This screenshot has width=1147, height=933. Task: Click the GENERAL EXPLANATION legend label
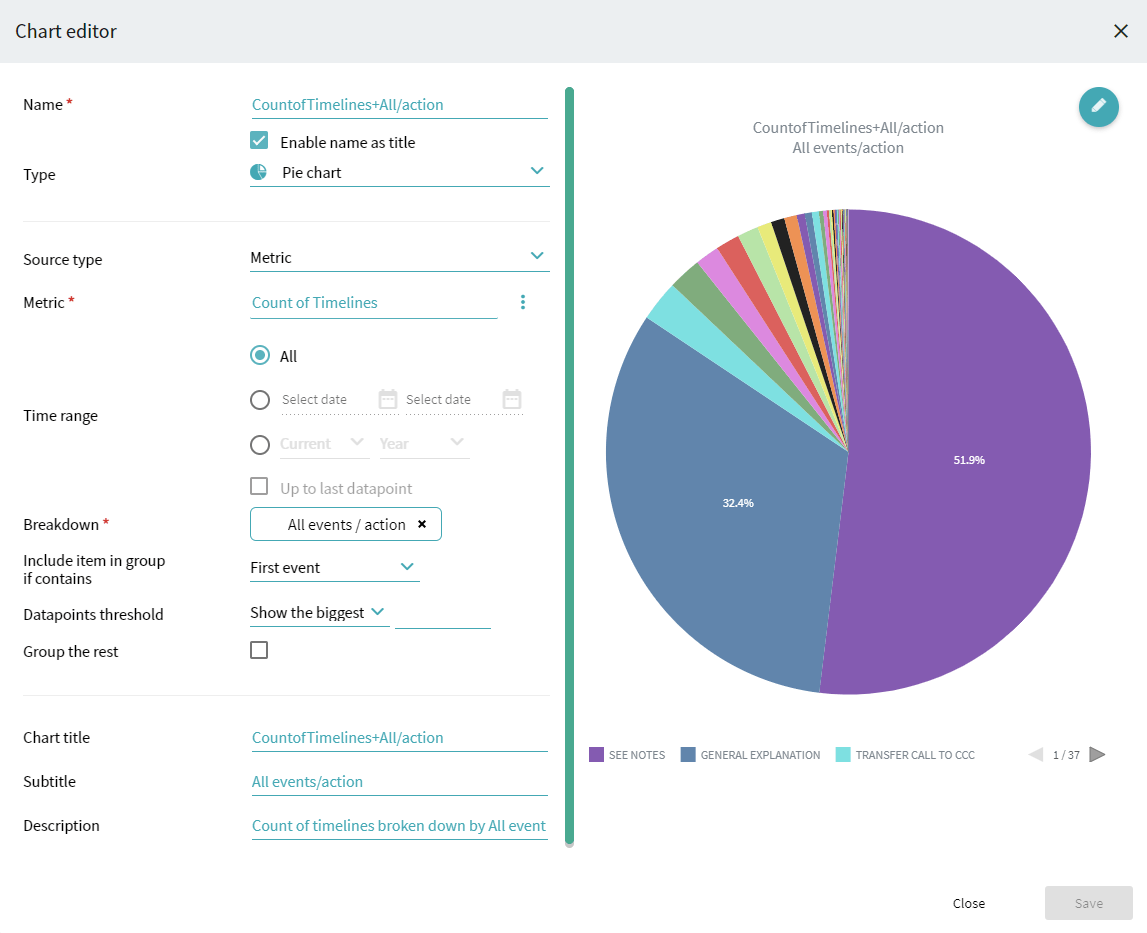760,755
